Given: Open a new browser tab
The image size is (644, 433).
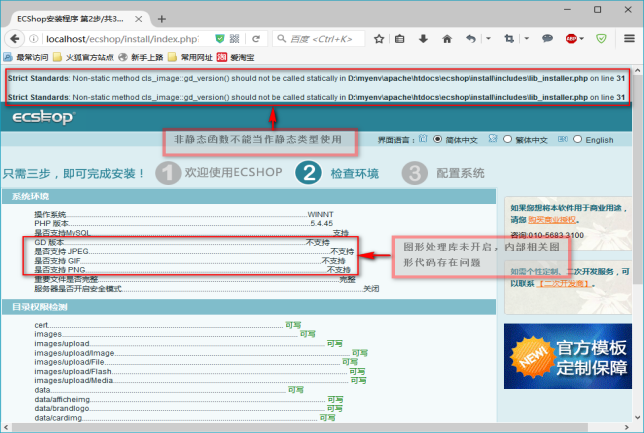Looking at the screenshot, I should pyautogui.click(x=162, y=19).
